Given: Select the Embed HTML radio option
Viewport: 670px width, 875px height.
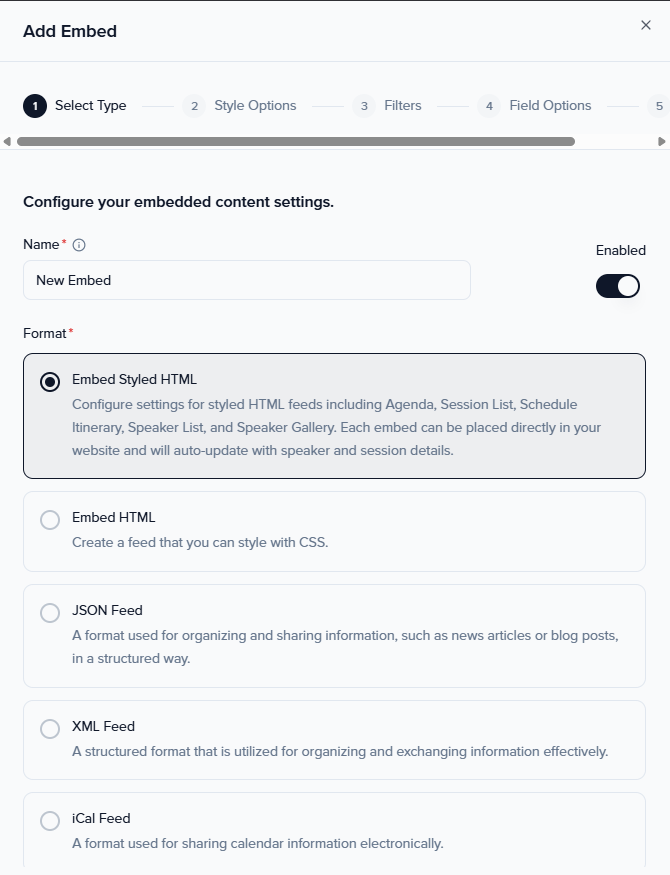Looking at the screenshot, I should [x=50, y=520].
